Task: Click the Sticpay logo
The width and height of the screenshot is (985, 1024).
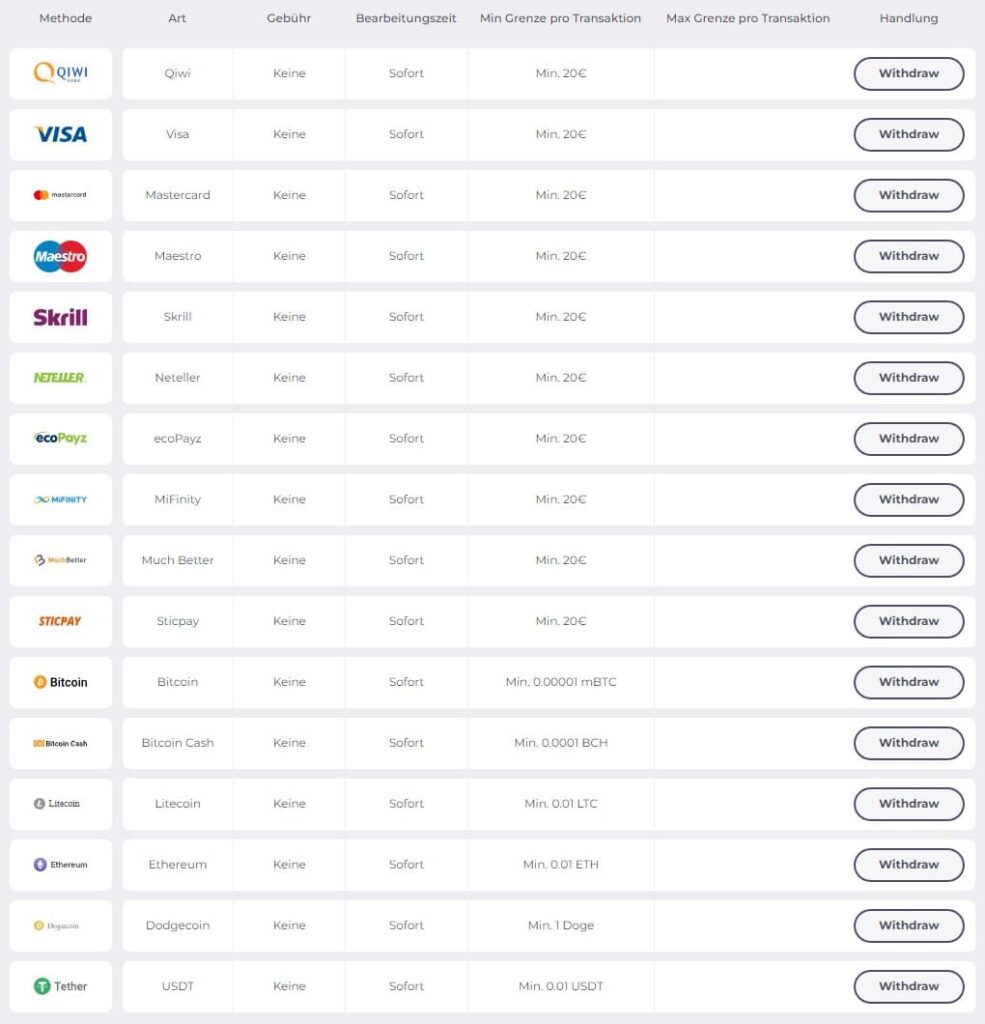Action: coord(60,621)
